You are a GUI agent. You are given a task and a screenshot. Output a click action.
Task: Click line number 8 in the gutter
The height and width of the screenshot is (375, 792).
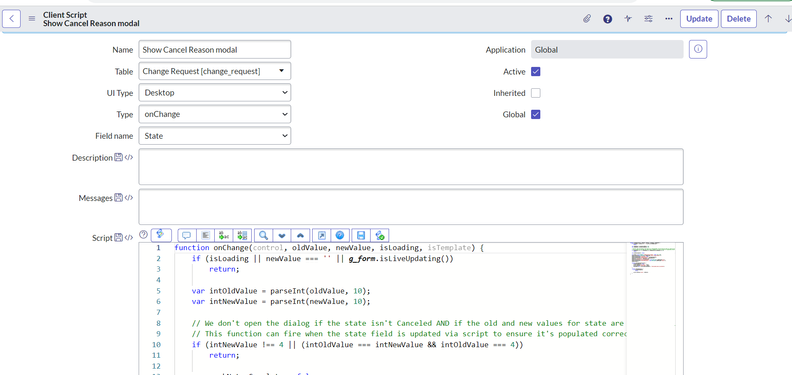158,323
